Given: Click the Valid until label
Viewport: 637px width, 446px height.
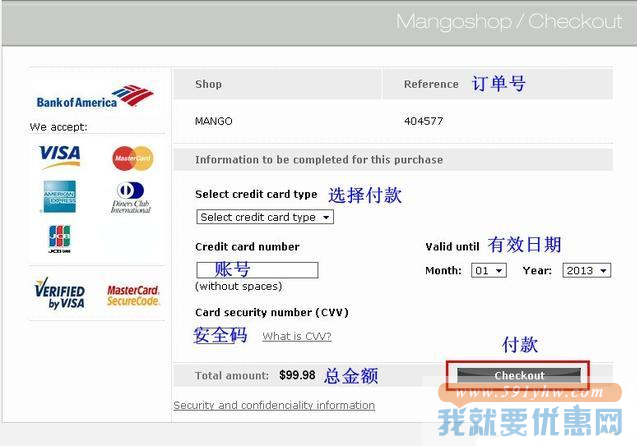Looking at the screenshot, I should point(452,247).
